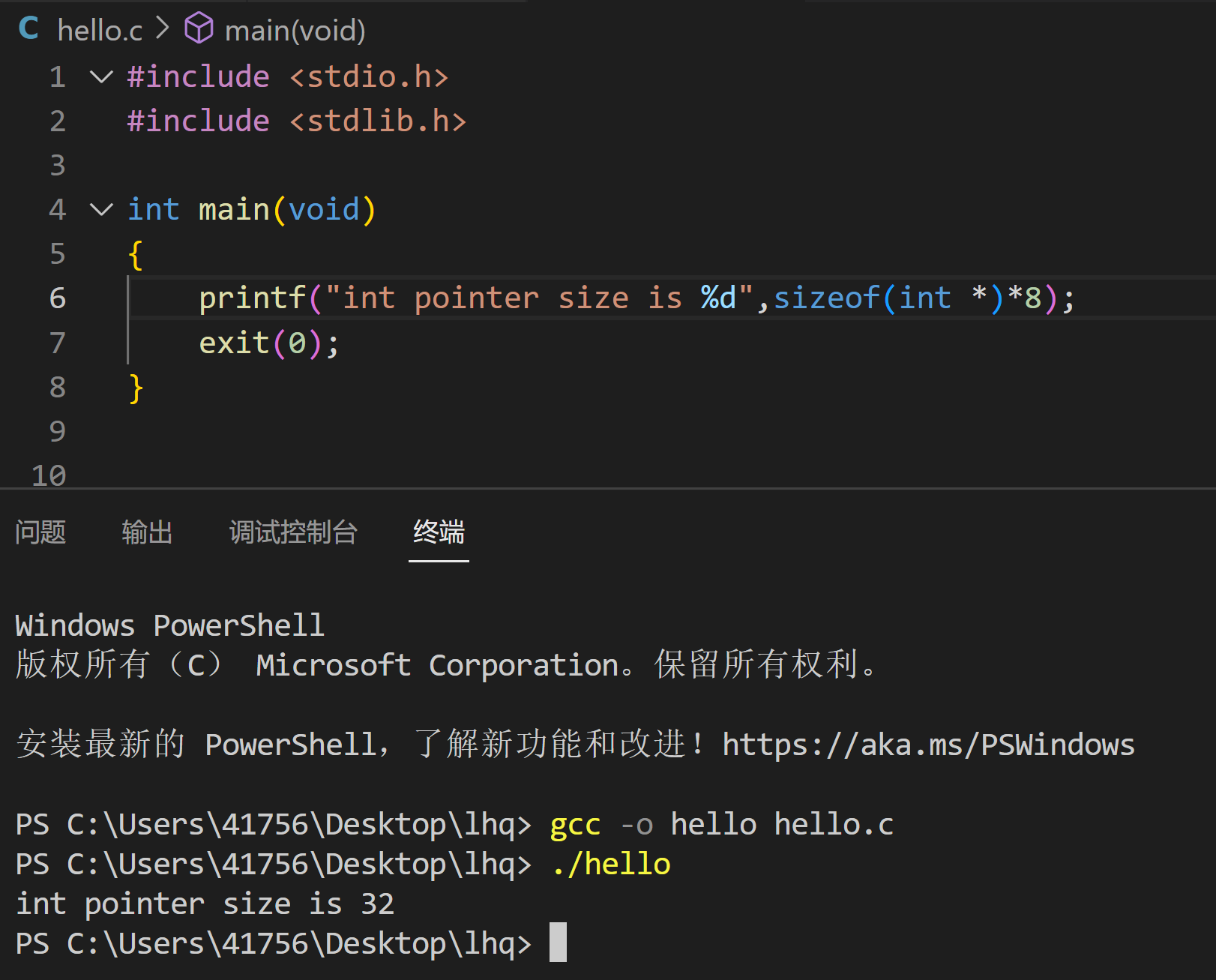The width and height of the screenshot is (1216, 980).
Task: Click line number 6 in gutter
Action: 58,298
